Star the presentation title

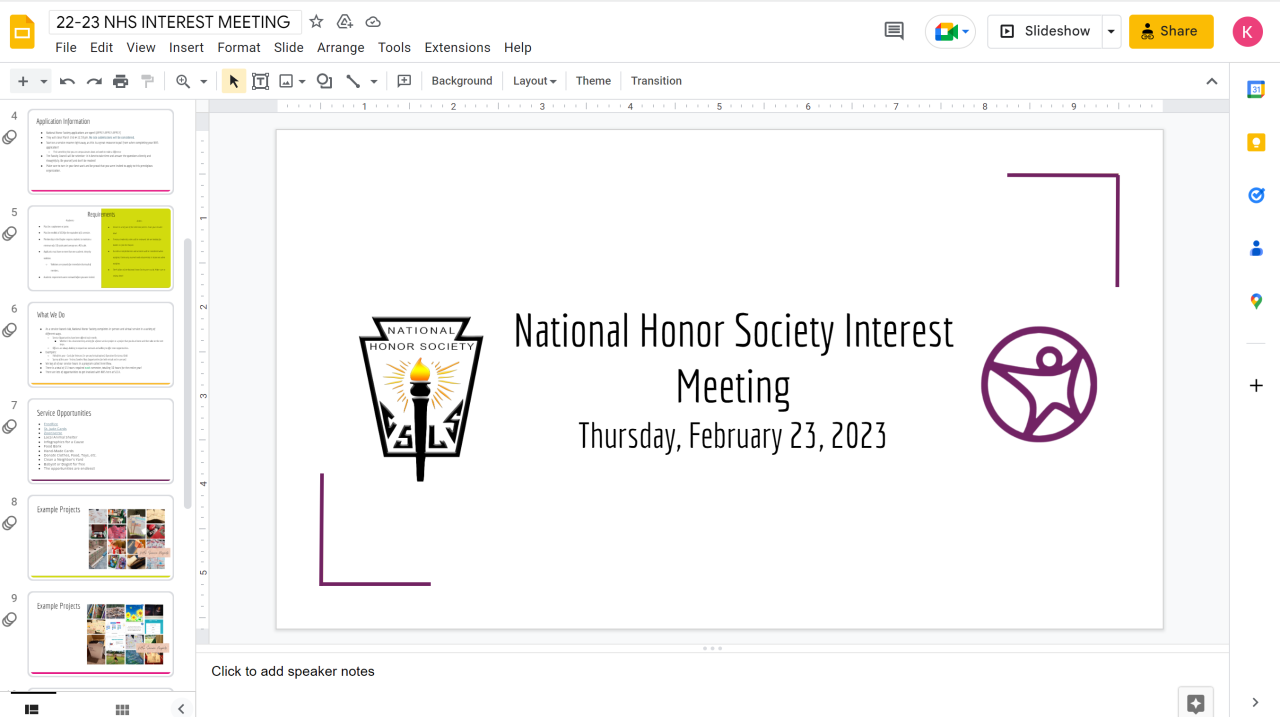pyautogui.click(x=316, y=22)
